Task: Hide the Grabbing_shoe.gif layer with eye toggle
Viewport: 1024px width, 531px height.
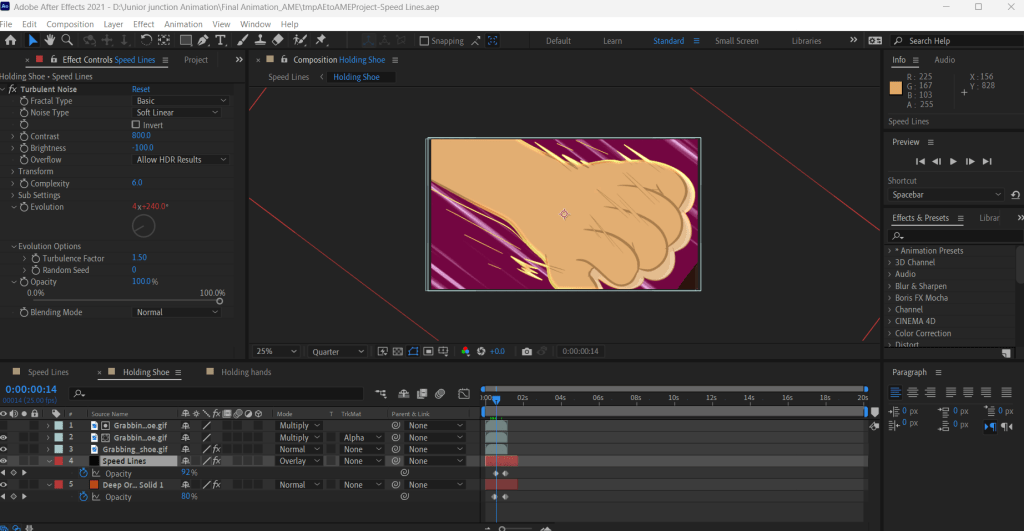Action: coord(5,449)
